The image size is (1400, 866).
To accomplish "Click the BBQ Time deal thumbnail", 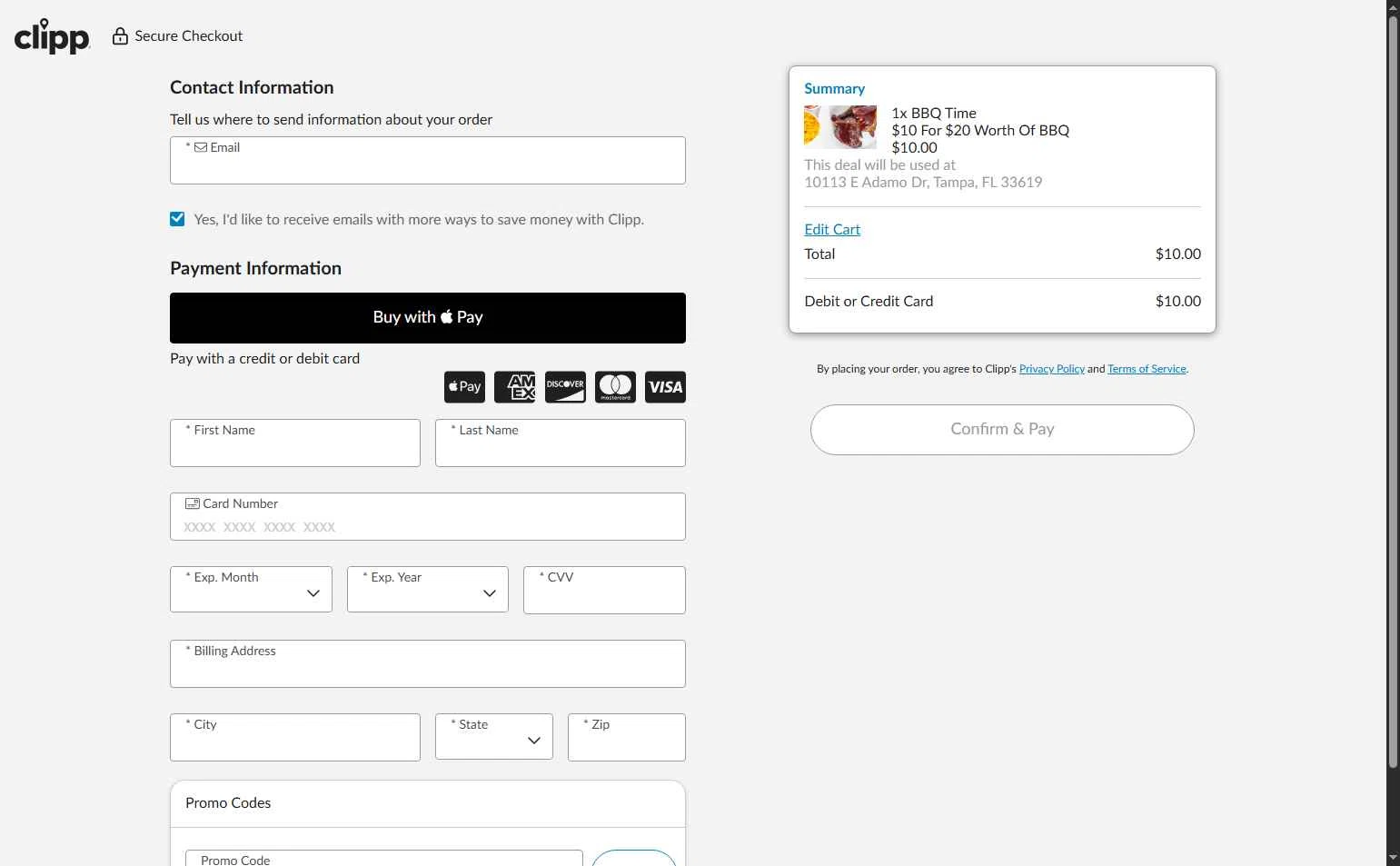I will pos(840,127).
